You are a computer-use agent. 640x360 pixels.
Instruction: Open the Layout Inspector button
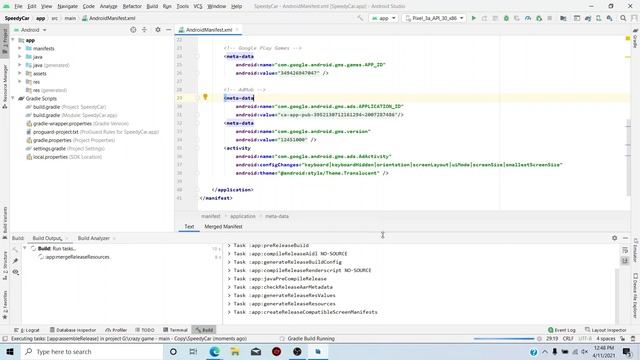coord(606,330)
